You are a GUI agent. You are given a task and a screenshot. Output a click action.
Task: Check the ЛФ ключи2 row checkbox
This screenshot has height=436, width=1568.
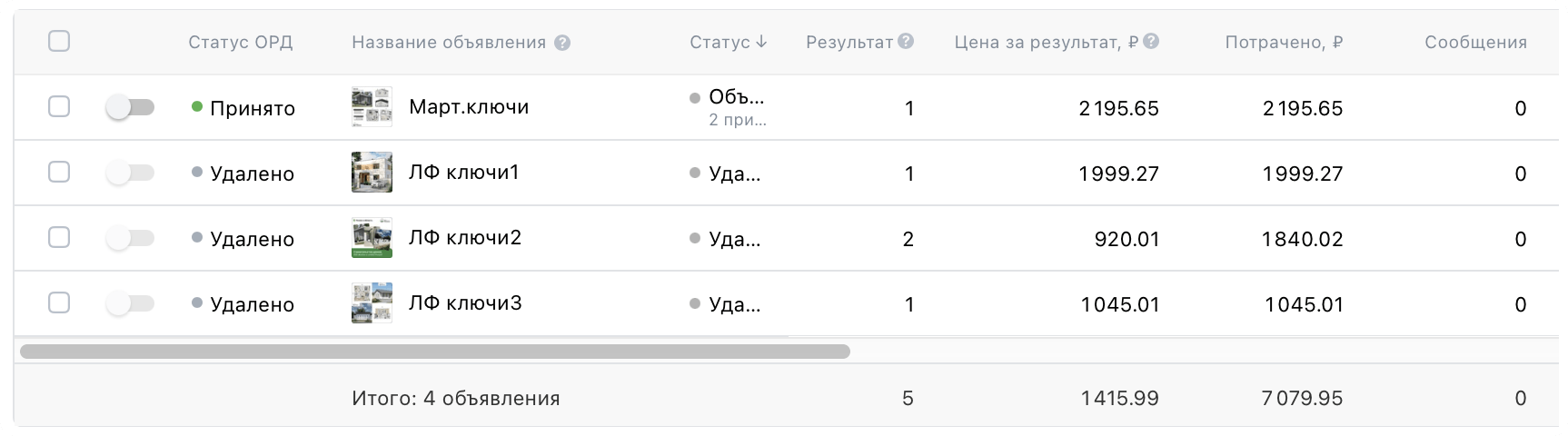click(59, 238)
